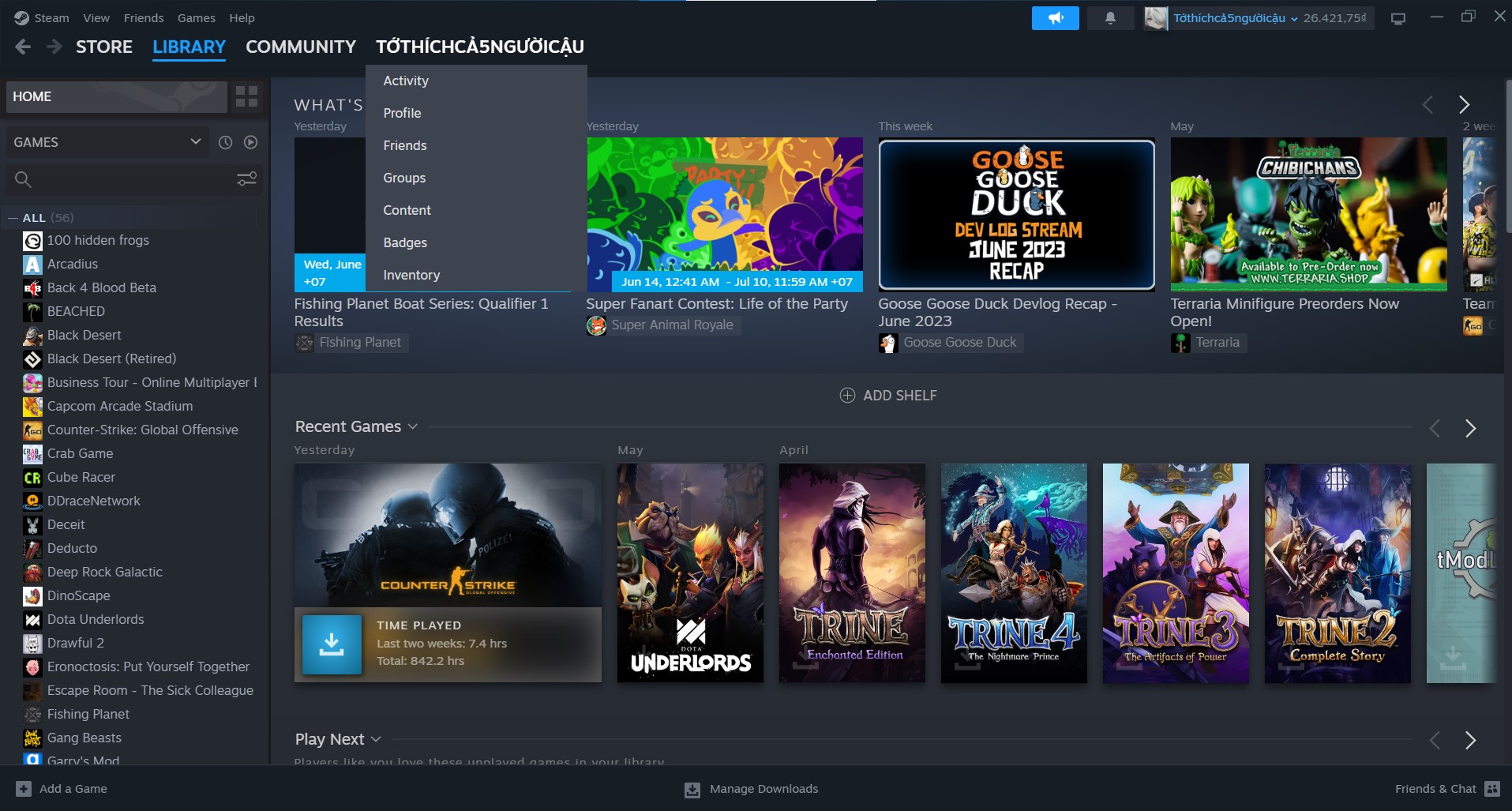Select 100 hidden frogs game icon
Viewport: 1512px width, 811px height.
[32, 241]
